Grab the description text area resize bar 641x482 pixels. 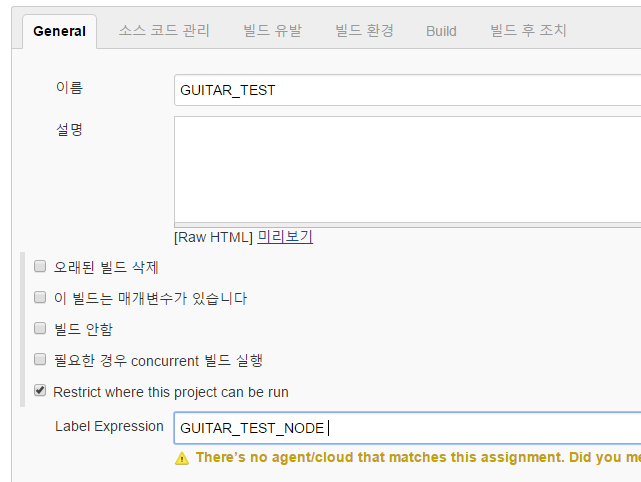pyautogui.click(x=408, y=225)
